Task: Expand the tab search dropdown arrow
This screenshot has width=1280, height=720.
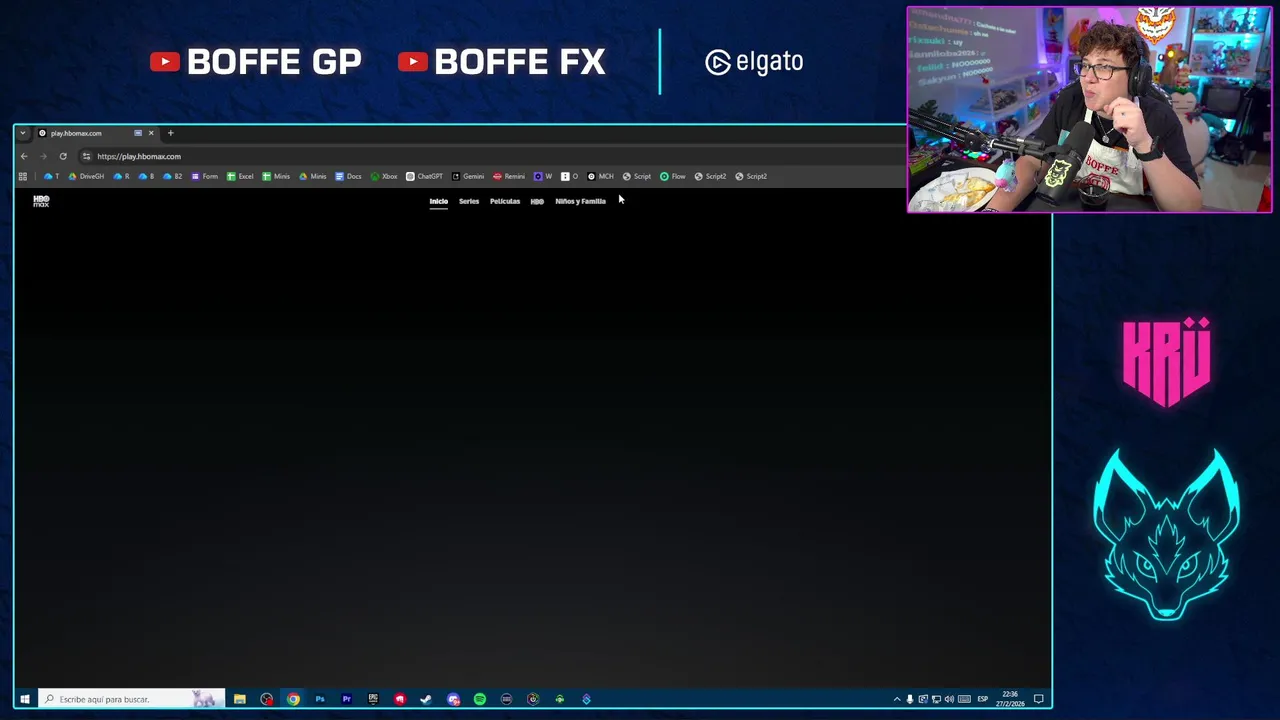Action: tap(22, 133)
